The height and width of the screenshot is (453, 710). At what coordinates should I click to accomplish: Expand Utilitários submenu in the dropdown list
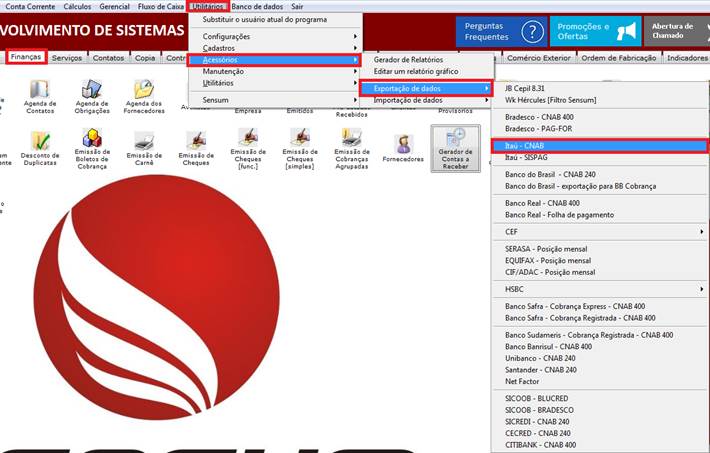(x=275, y=83)
